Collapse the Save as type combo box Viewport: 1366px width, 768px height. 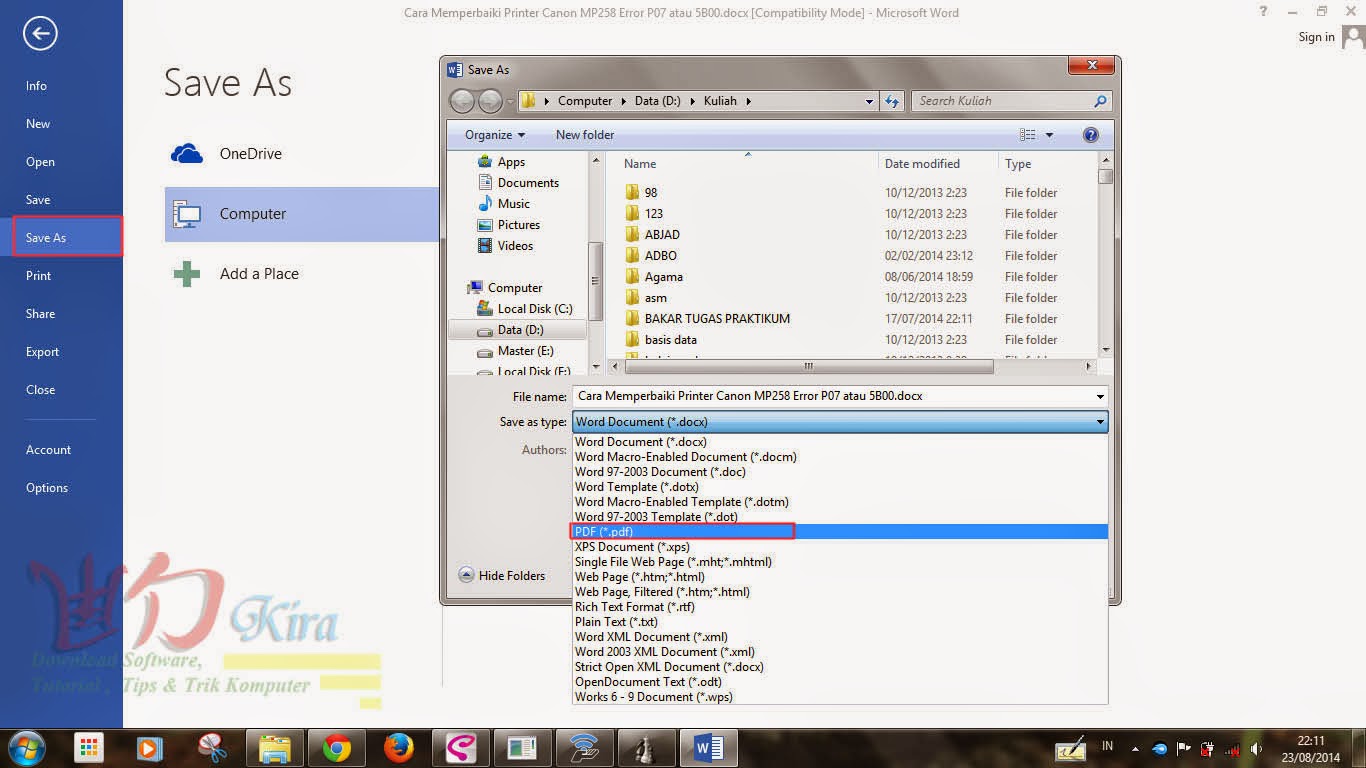coord(1099,422)
